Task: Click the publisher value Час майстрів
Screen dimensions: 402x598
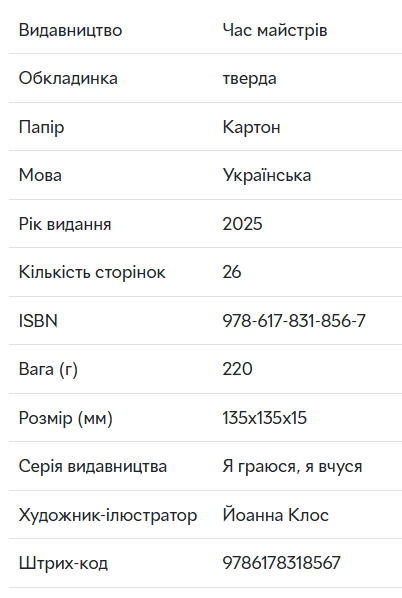Action: (275, 30)
